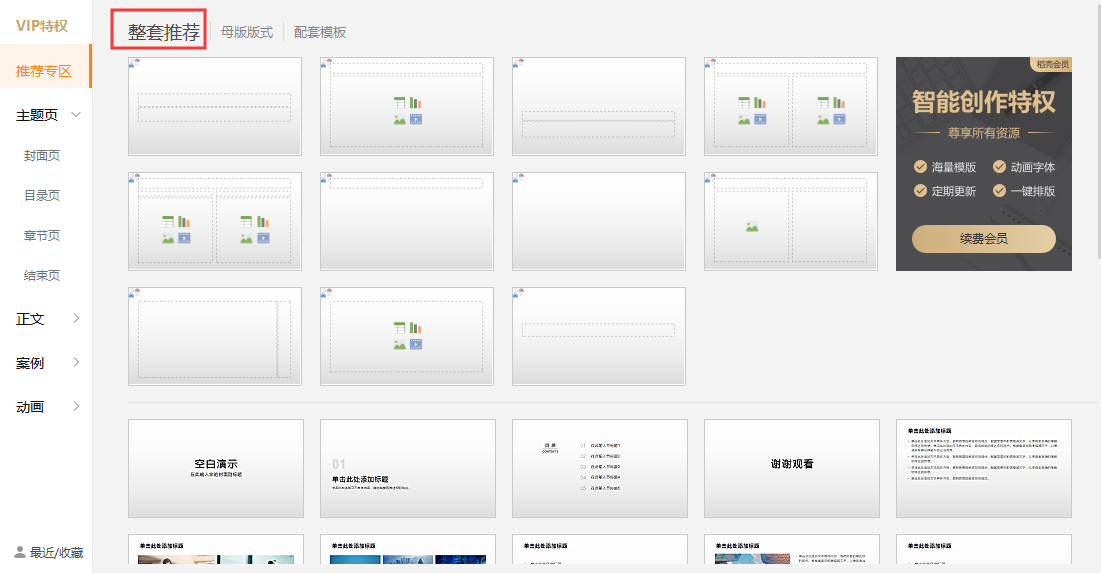The width and height of the screenshot is (1101, 573).
Task: Select 动画 in the sidebar
Action: pyautogui.click(x=30, y=407)
